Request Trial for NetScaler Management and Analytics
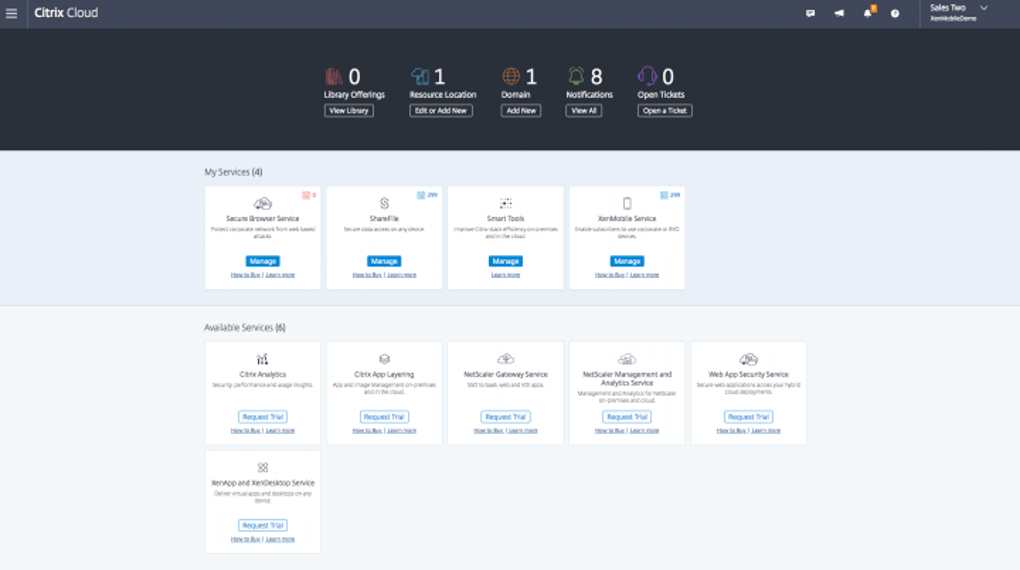Screen dimensions: 1020x570 pos(627,416)
